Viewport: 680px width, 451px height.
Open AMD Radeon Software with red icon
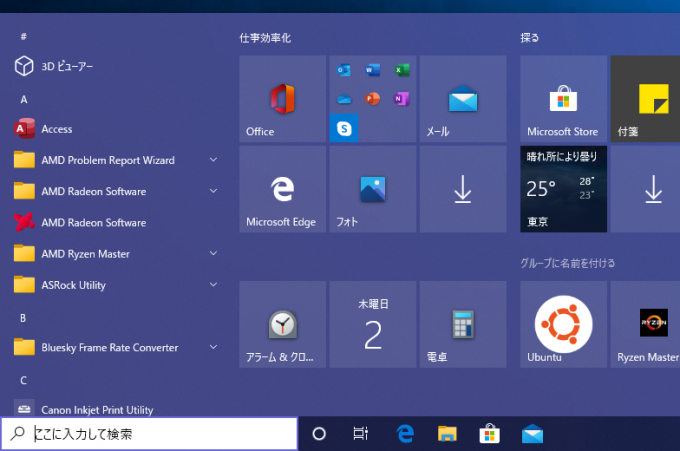pos(115,222)
